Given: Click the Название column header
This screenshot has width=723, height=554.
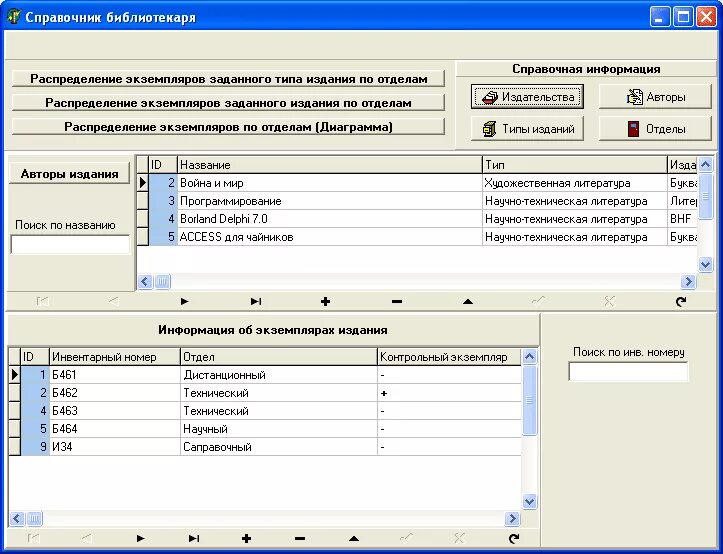Looking at the screenshot, I should point(330,165).
